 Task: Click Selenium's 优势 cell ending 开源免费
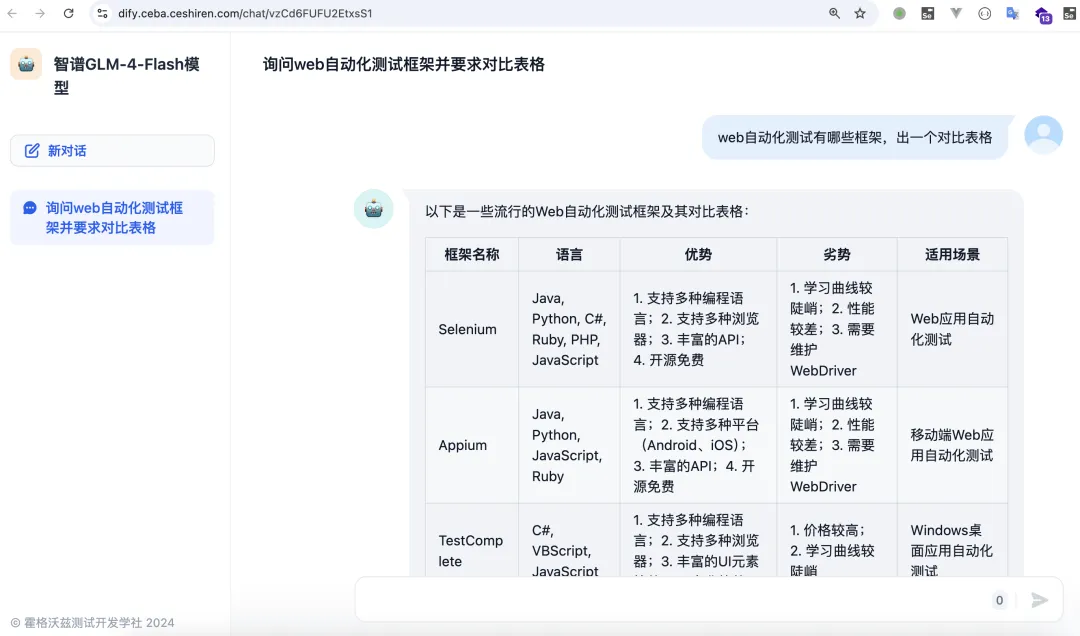pos(698,329)
